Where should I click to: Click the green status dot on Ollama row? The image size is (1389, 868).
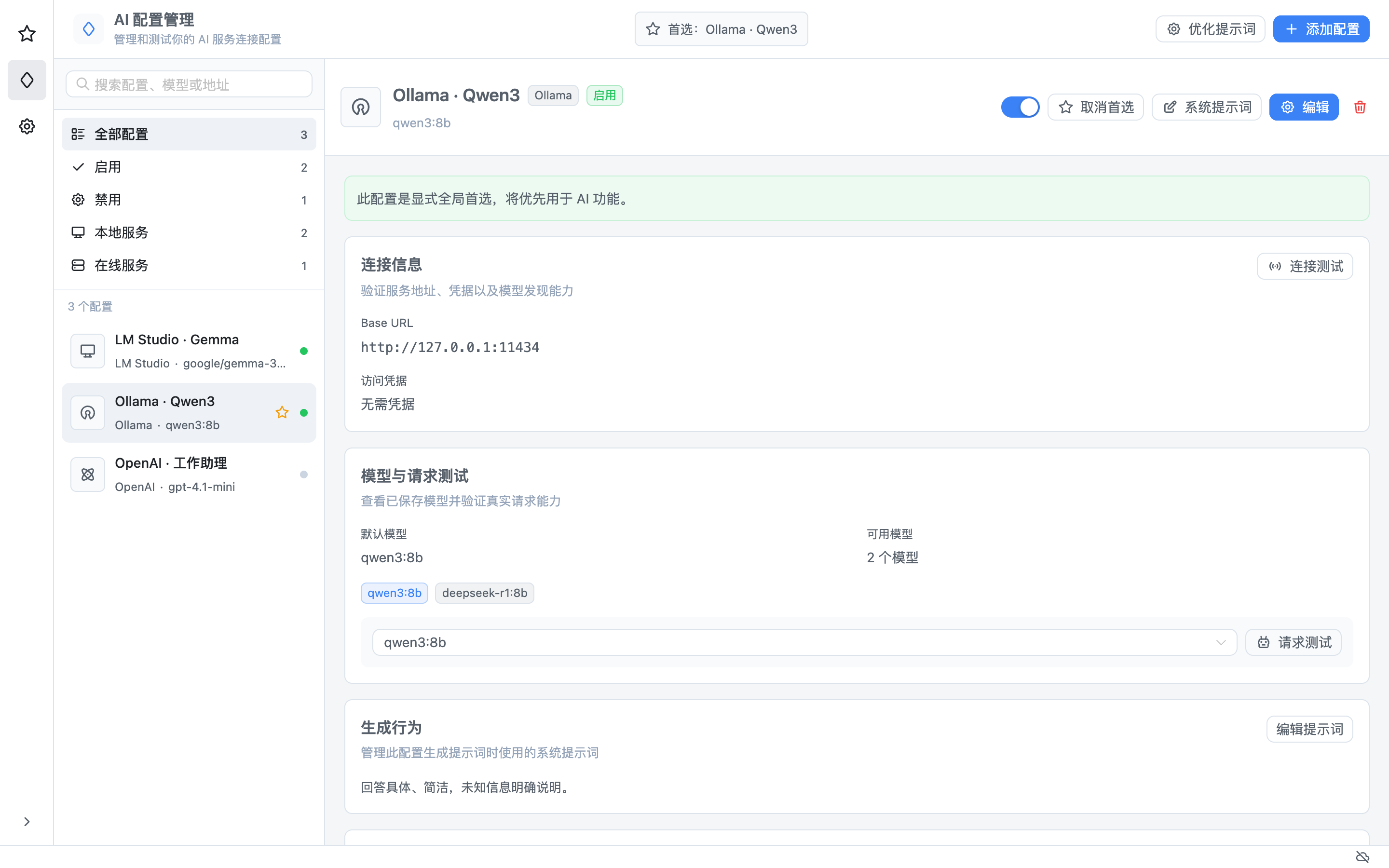[304, 413]
